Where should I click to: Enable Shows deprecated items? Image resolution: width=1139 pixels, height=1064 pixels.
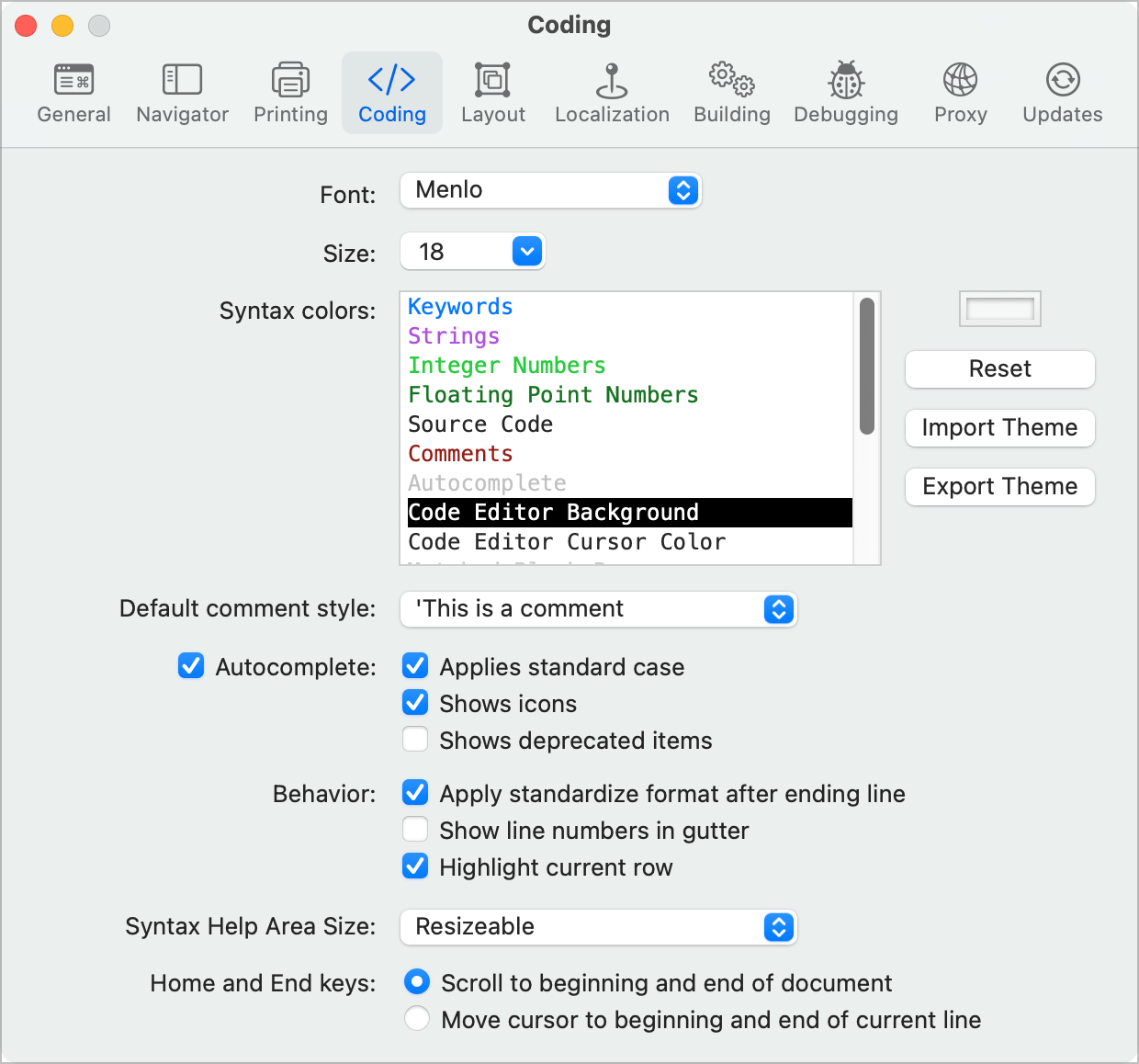[x=415, y=739]
